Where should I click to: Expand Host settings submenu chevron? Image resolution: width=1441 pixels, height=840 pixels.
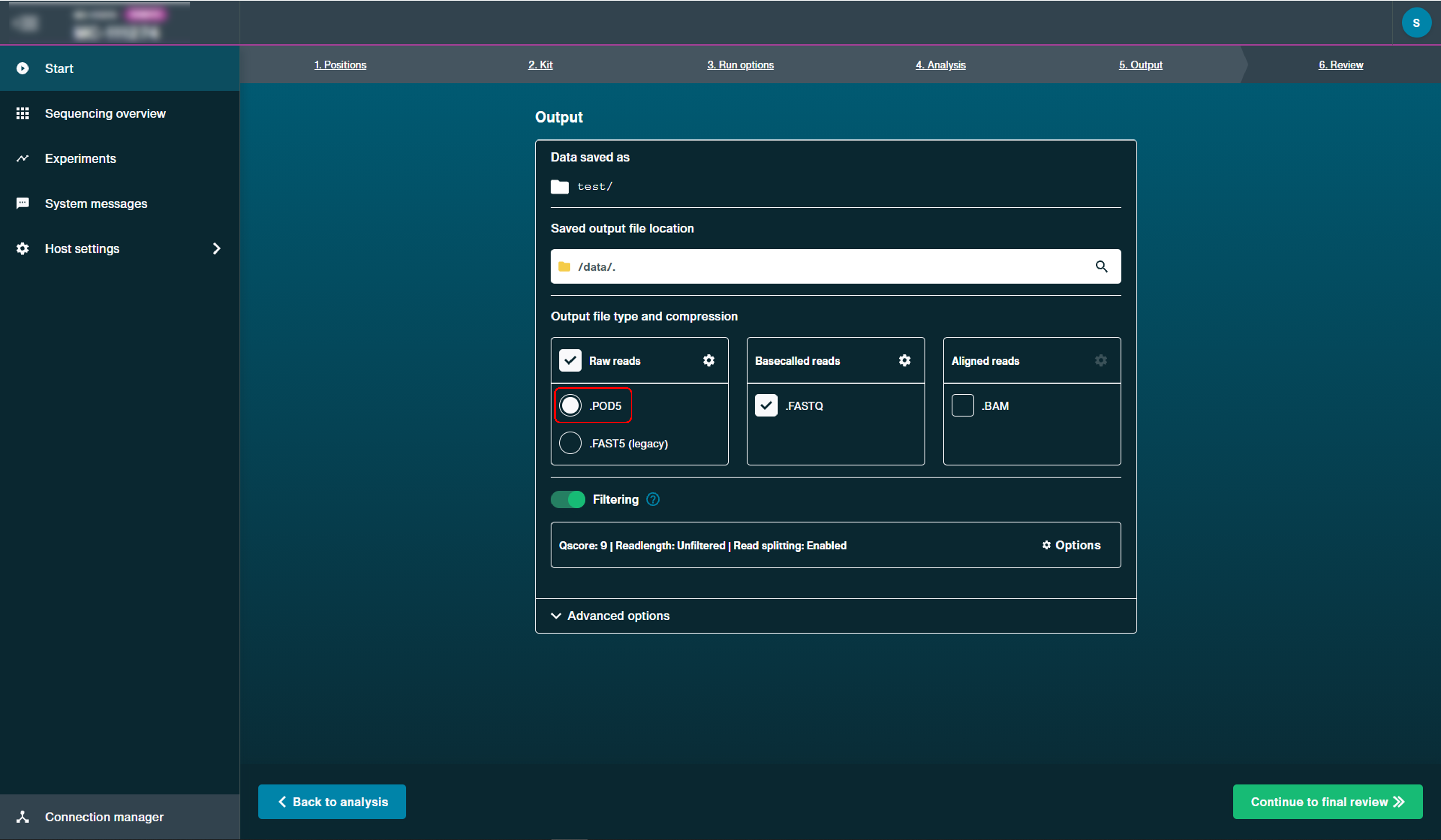[216, 248]
